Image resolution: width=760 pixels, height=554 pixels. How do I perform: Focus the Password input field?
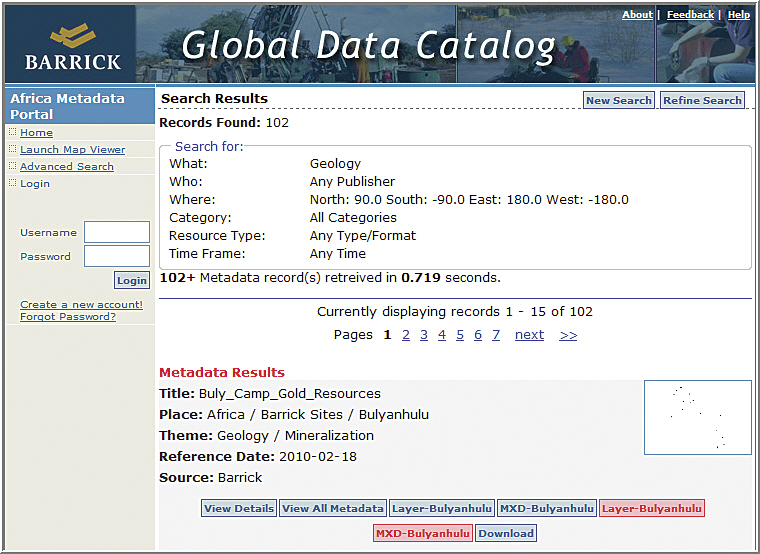(117, 256)
